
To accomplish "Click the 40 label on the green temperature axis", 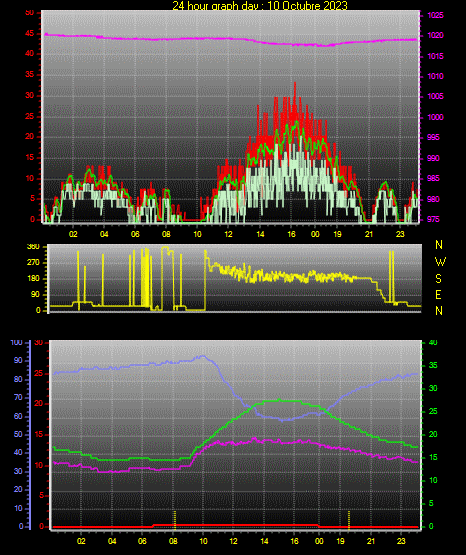I will click(x=433, y=343).
